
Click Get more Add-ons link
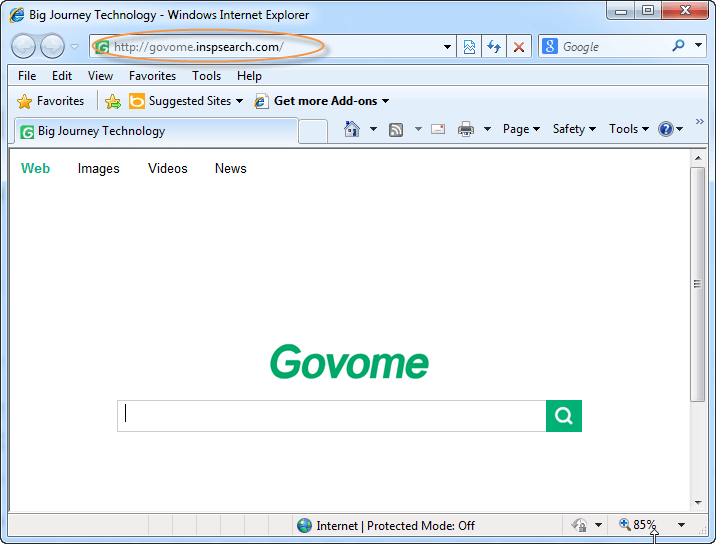pyautogui.click(x=321, y=101)
